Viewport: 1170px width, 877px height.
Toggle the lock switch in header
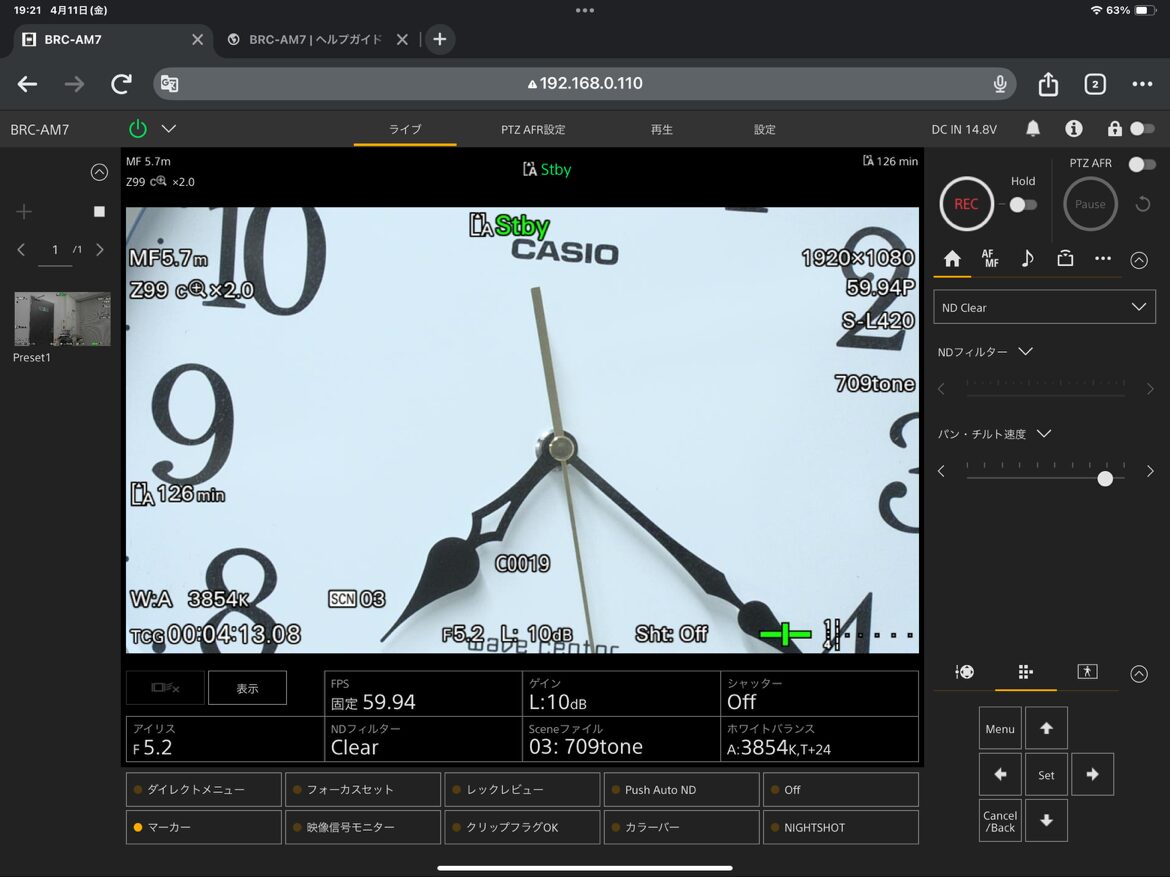(x=1142, y=129)
